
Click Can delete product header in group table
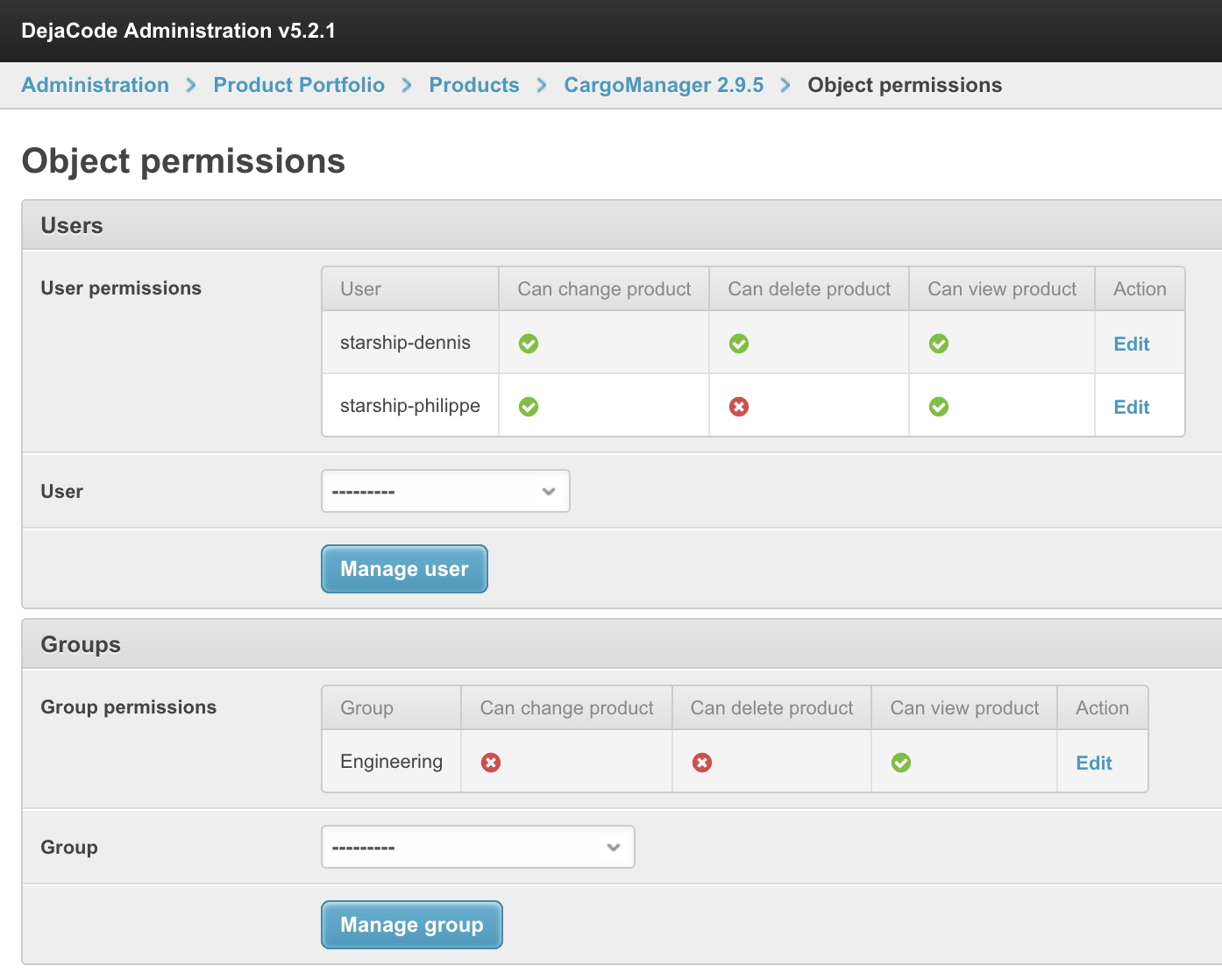pyautogui.click(x=771, y=708)
